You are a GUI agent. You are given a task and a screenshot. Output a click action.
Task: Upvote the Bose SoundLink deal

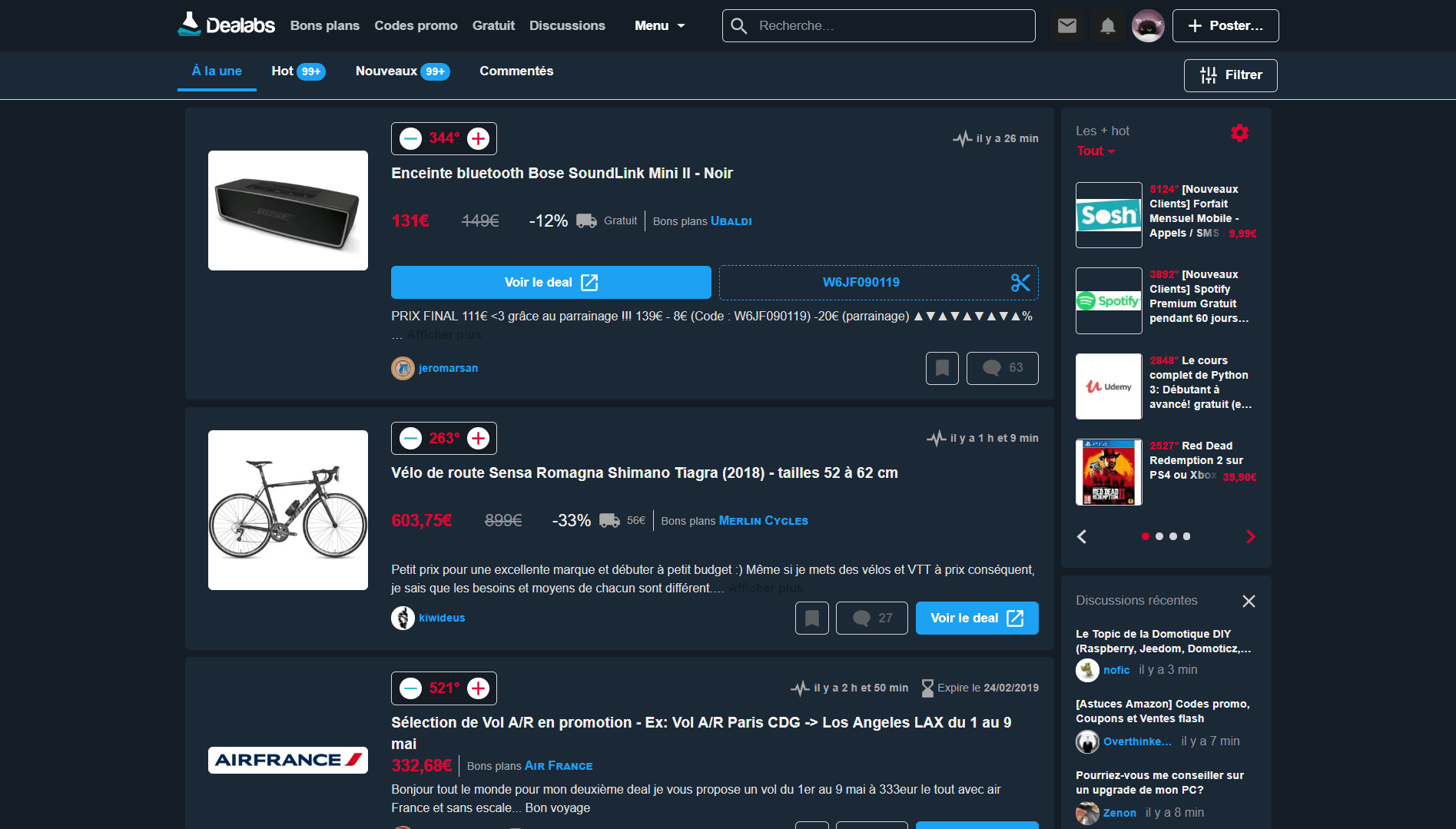(479, 138)
